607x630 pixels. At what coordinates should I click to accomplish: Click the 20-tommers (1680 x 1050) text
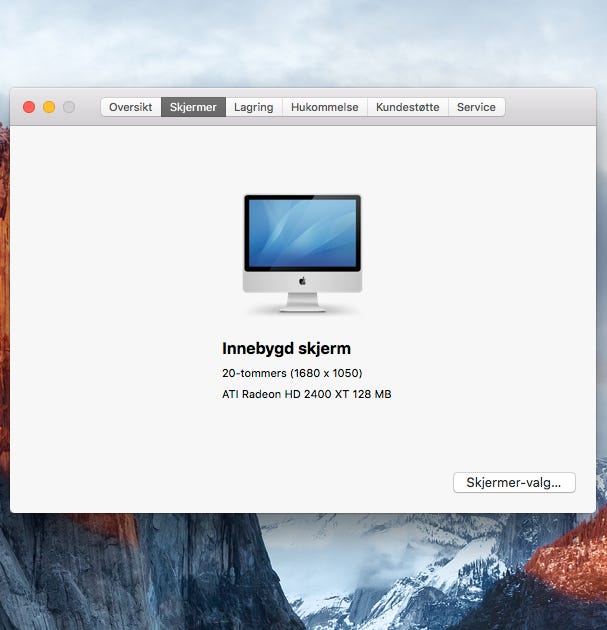(x=292, y=373)
